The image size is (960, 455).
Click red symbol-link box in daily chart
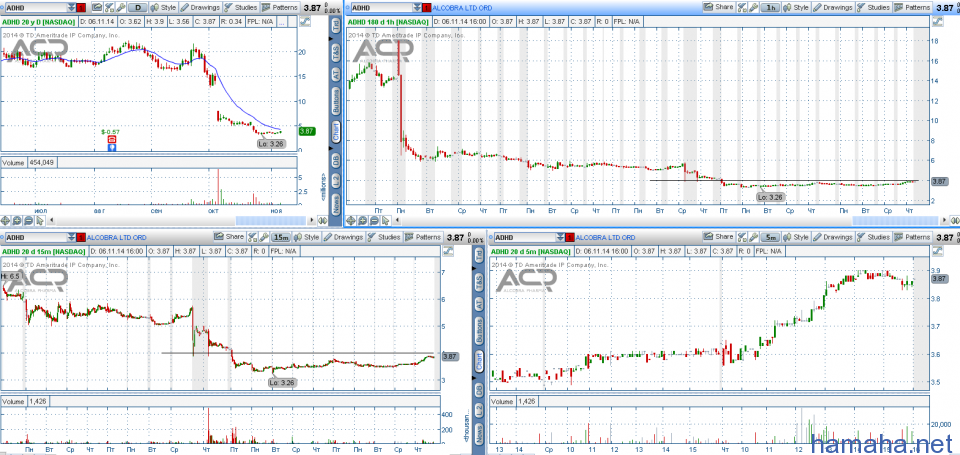click(81, 7)
